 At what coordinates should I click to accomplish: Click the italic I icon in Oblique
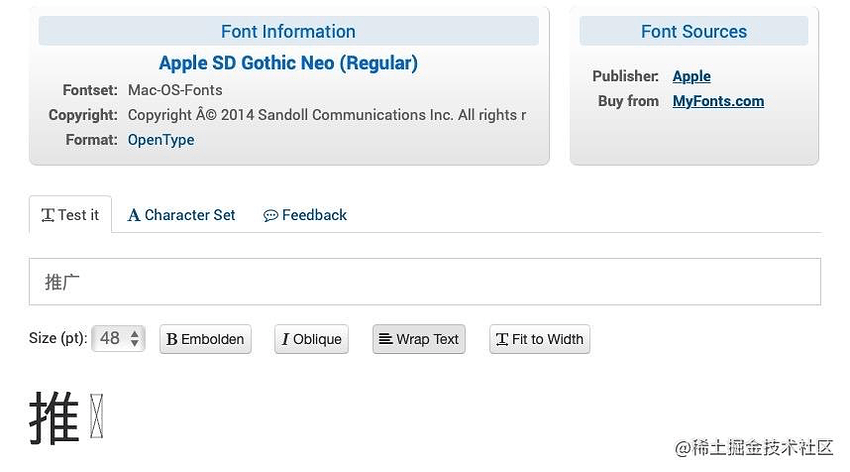click(x=285, y=339)
